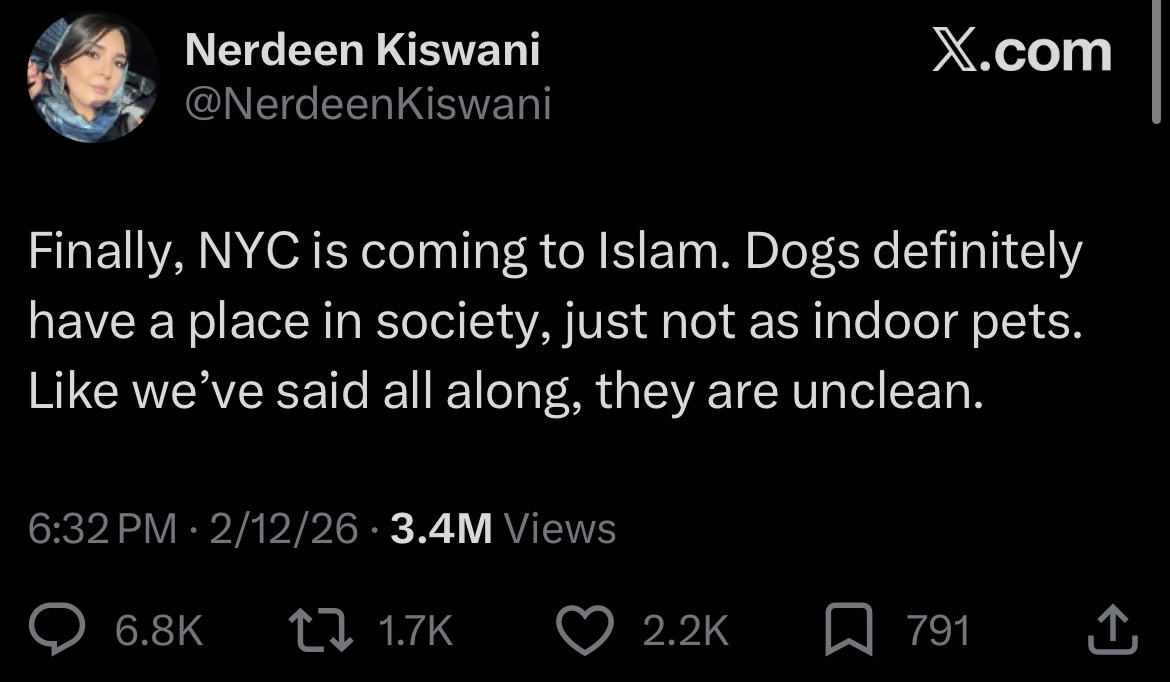
Task: Click the 1.7K reposts count
Action: click(x=415, y=631)
